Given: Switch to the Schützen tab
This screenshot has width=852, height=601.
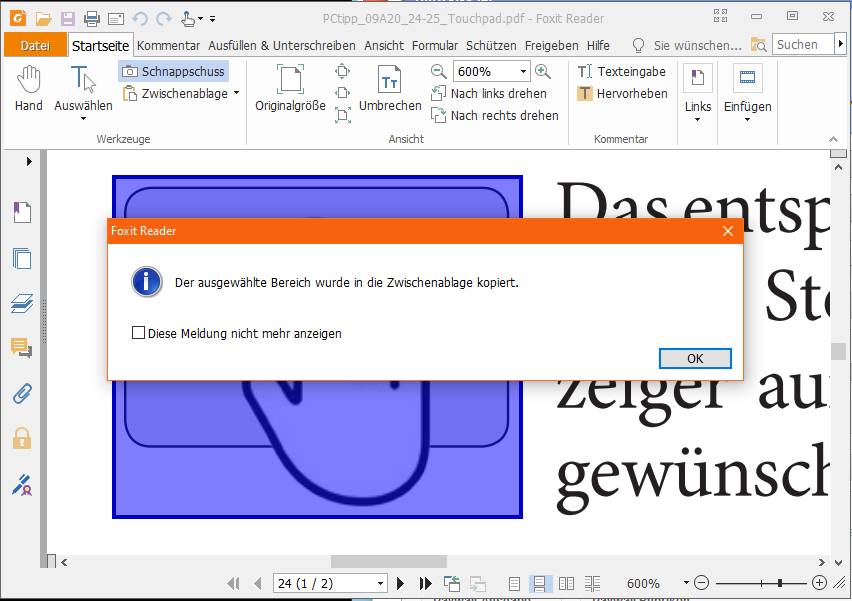Looking at the screenshot, I should click(x=491, y=46).
